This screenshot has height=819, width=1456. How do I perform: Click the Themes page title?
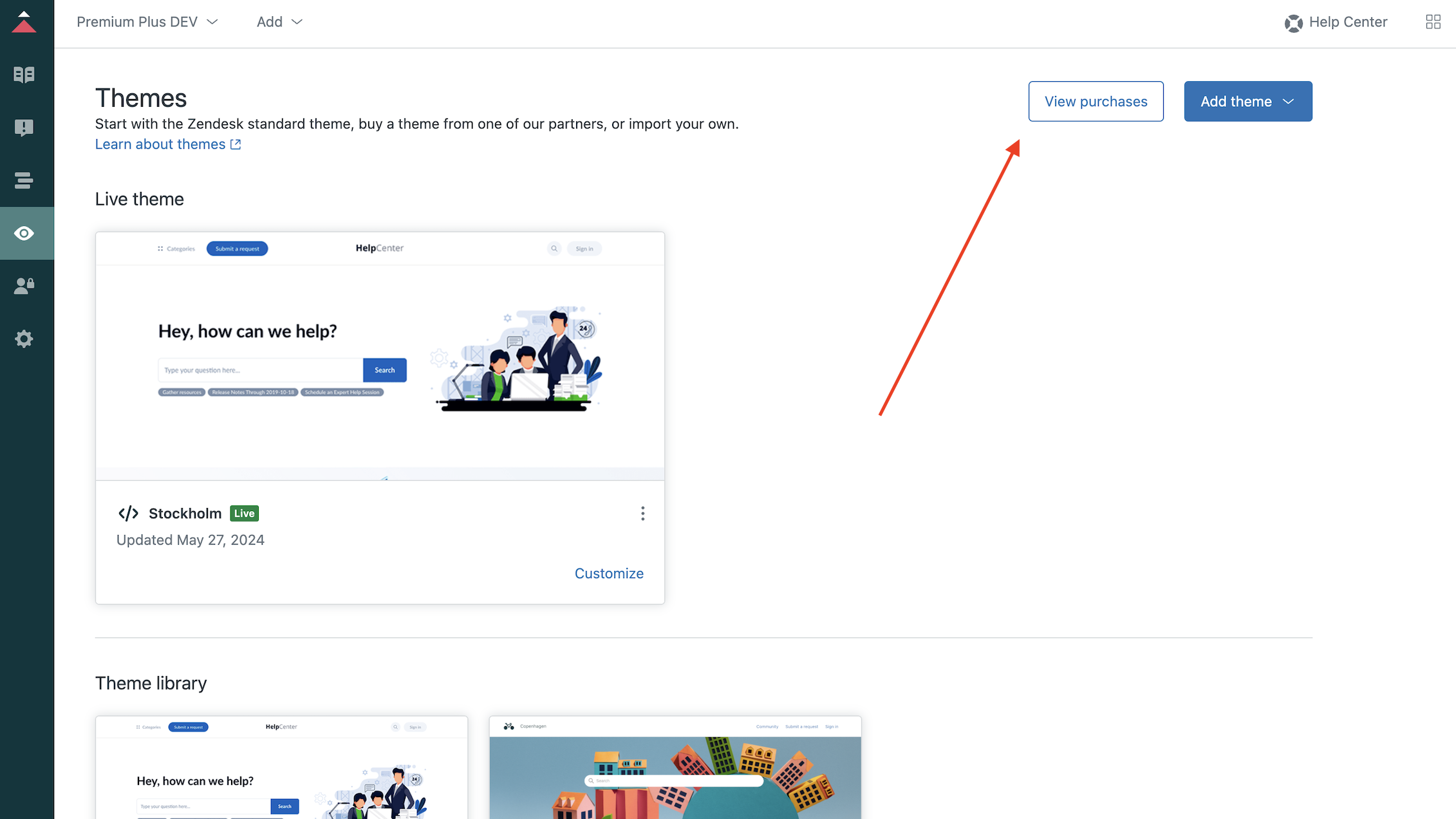click(x=140, y=98)
